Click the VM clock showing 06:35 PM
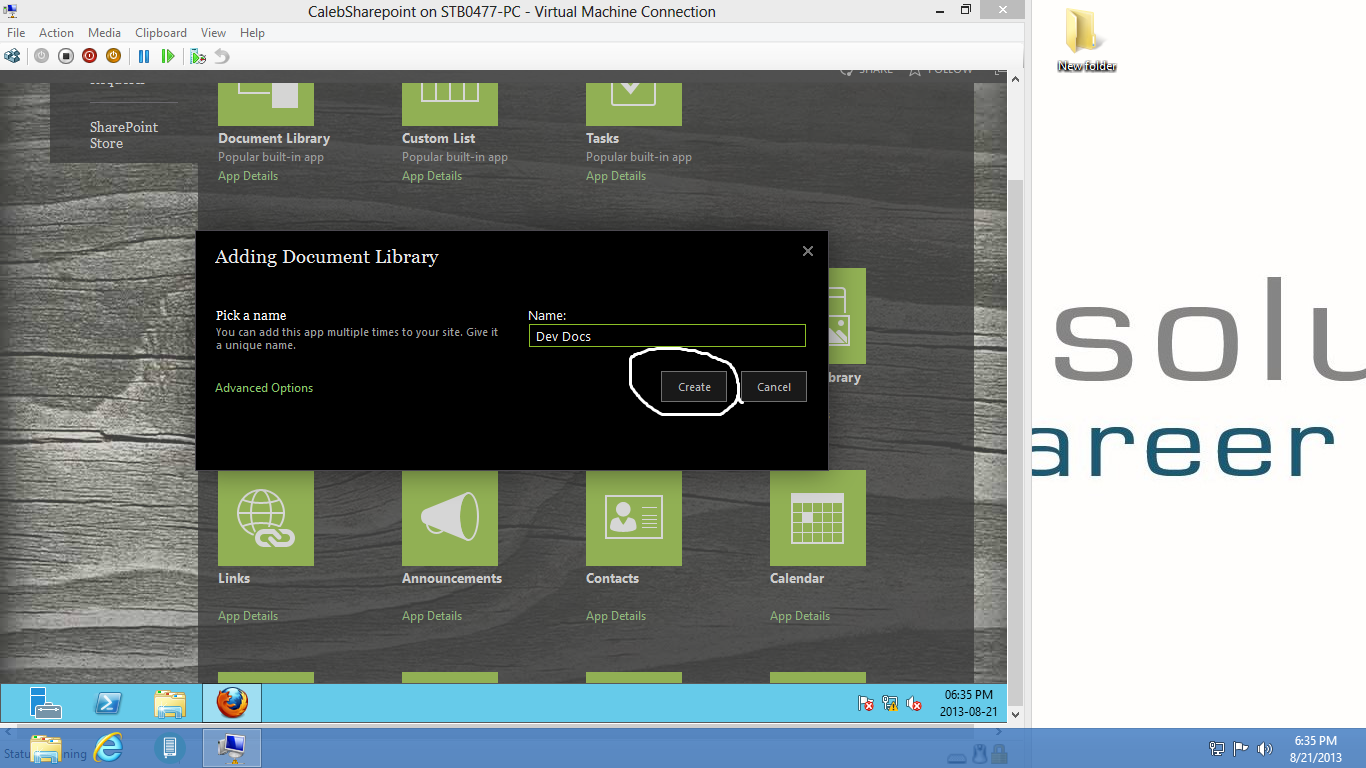 (968, 703)
